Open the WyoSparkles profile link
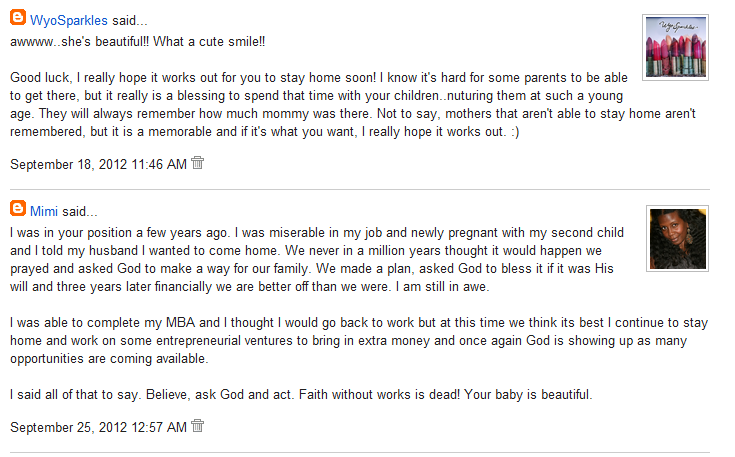735x457 pixels. click(x=70, y=21)
